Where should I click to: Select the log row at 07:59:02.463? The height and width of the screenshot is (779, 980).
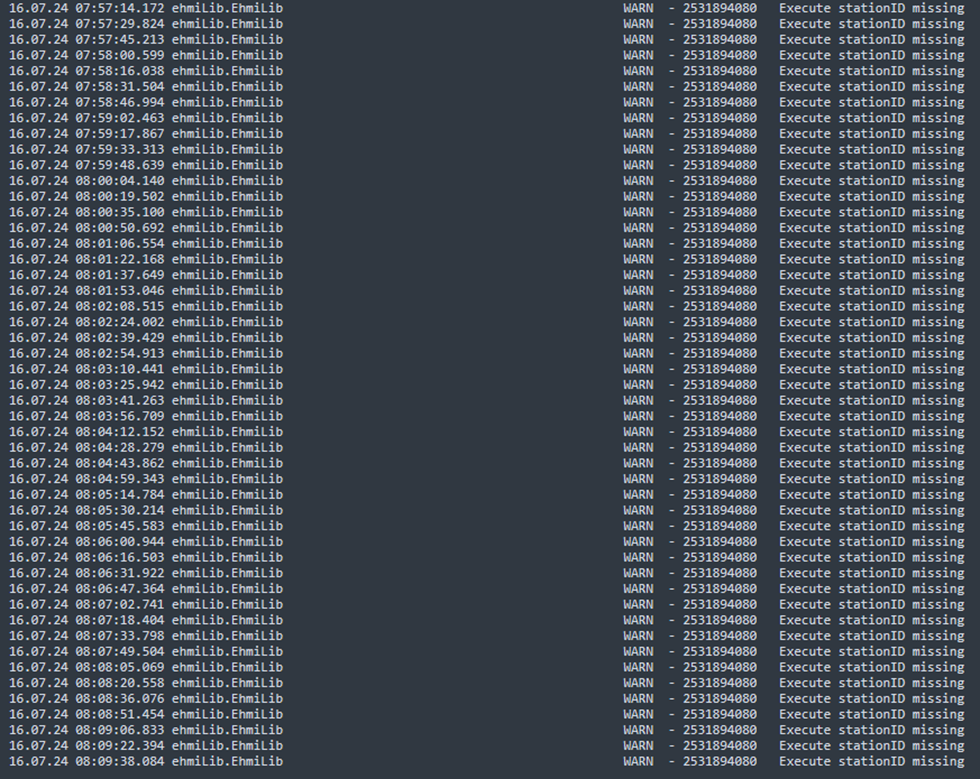pyautogui.click(x=486, y=118)
